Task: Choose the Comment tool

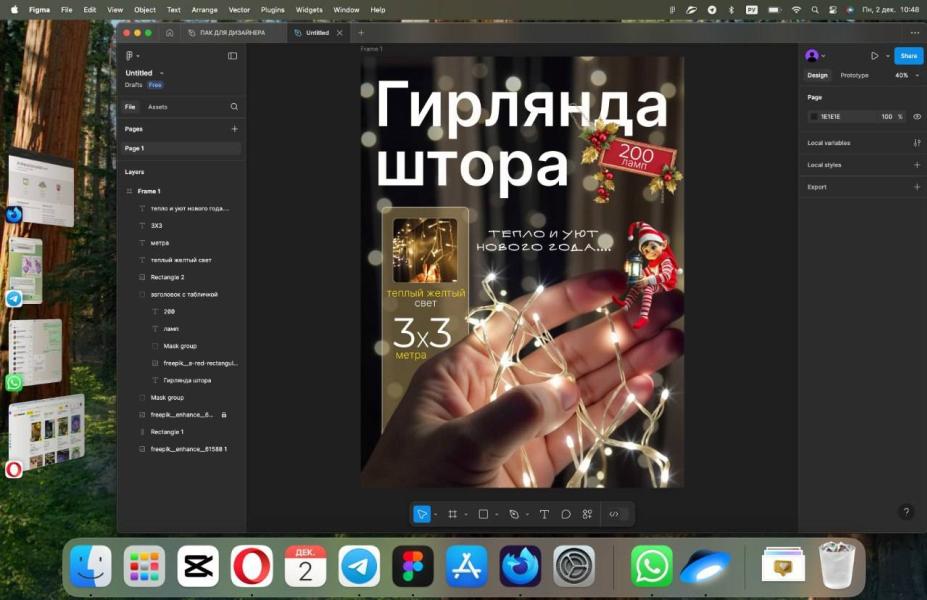Action: 566,514
